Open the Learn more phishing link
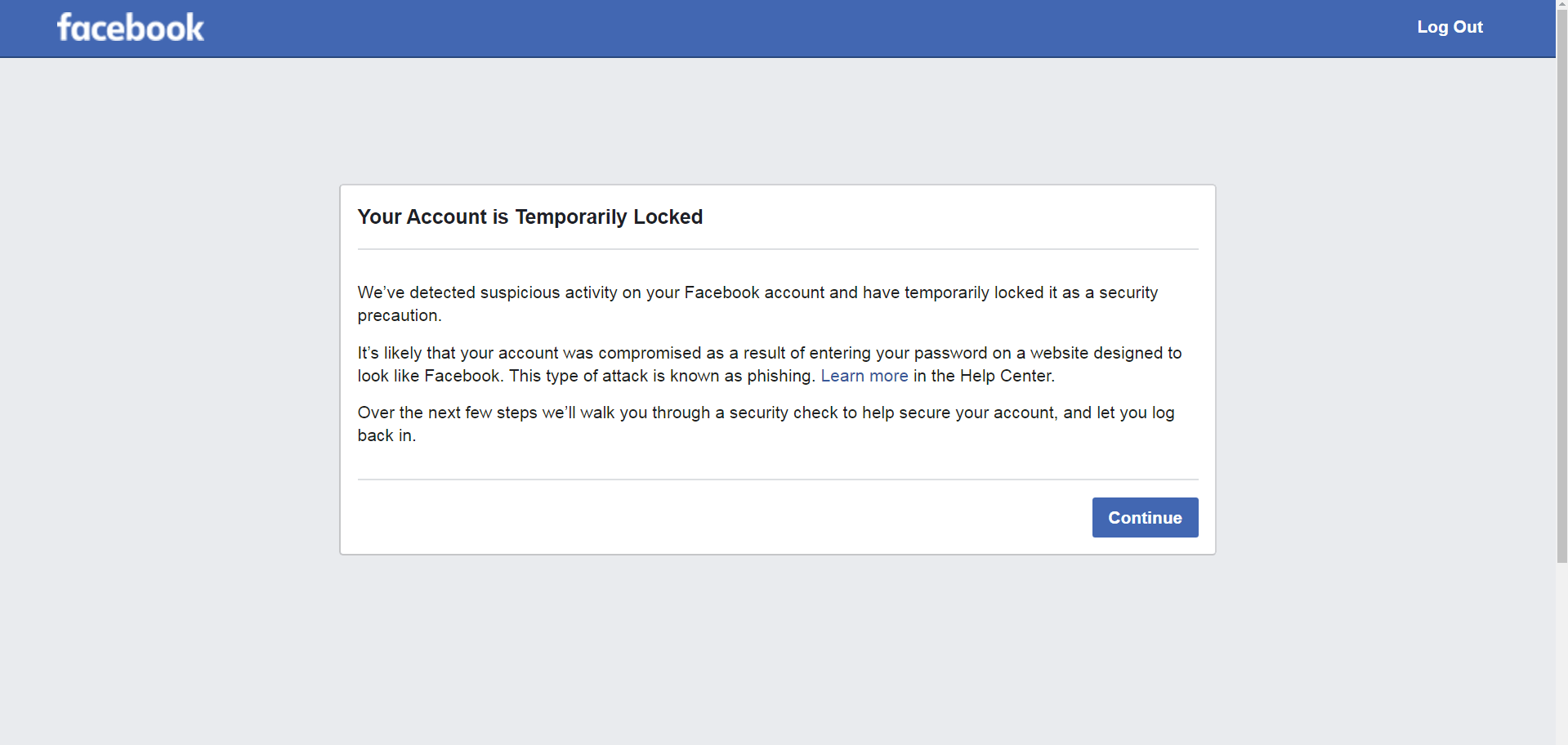Image resolution: width=1568 pixels, height=745 pixels. coord(864,376)
